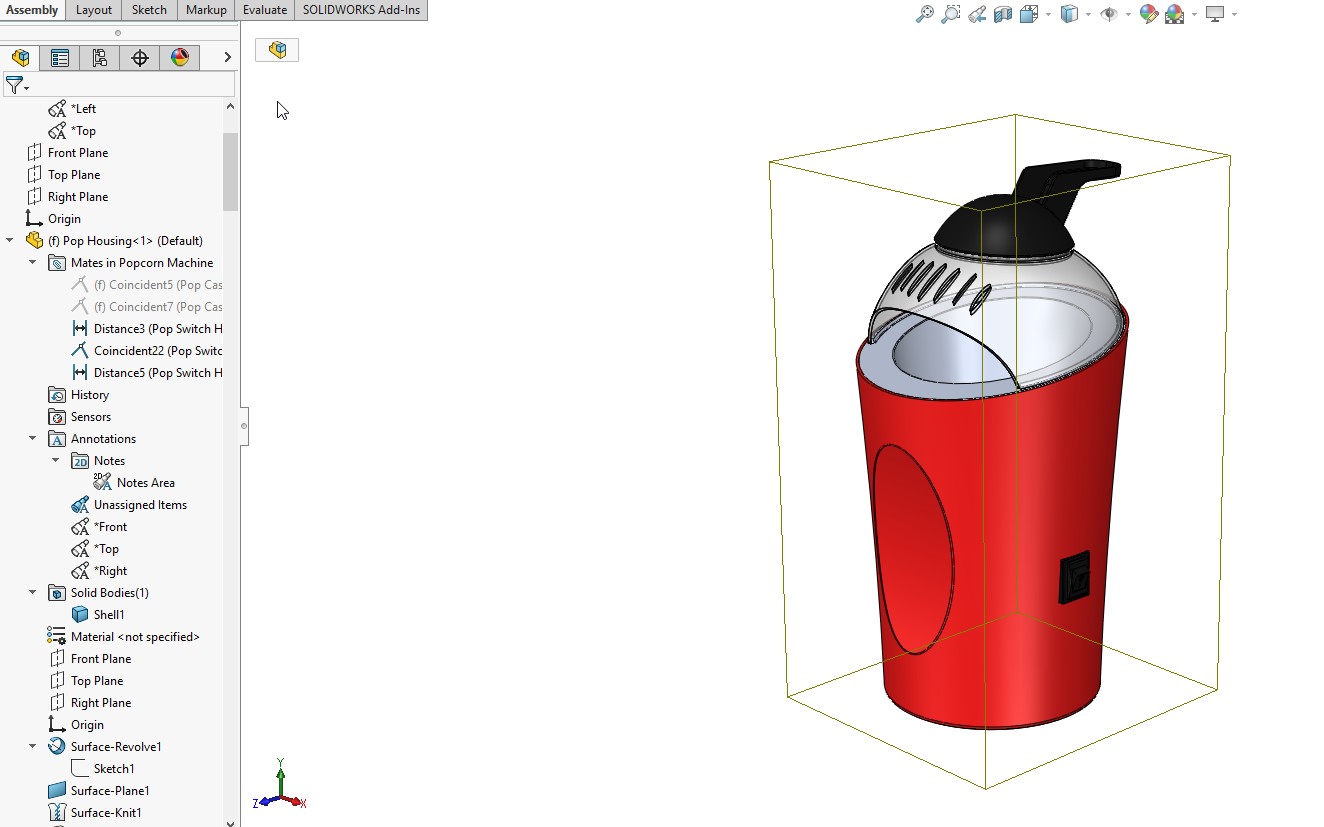1324x827 pixels.
Task: Click the Edit Appearance icon
Action: click(x=1149, y=14)
